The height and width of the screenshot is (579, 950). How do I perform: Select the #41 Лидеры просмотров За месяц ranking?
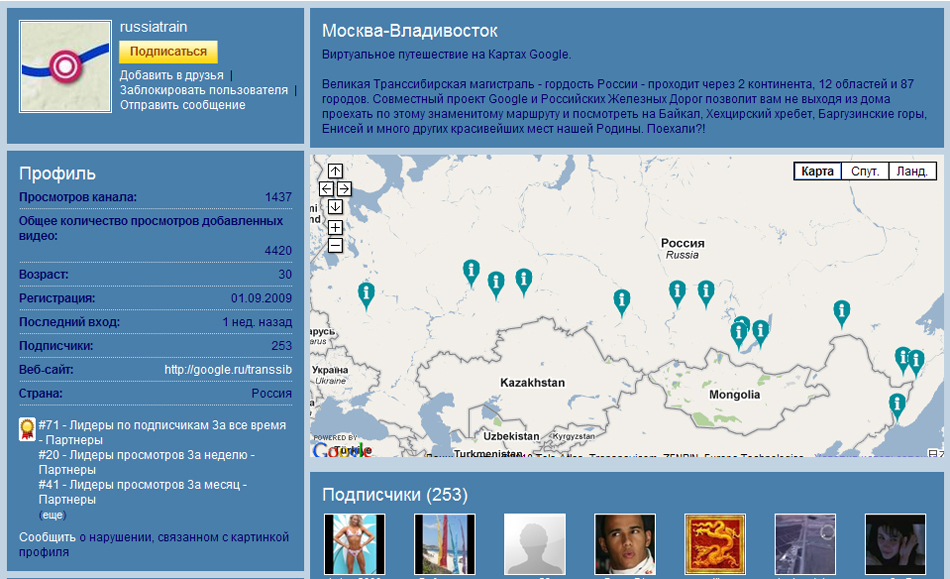coord(142,492)
